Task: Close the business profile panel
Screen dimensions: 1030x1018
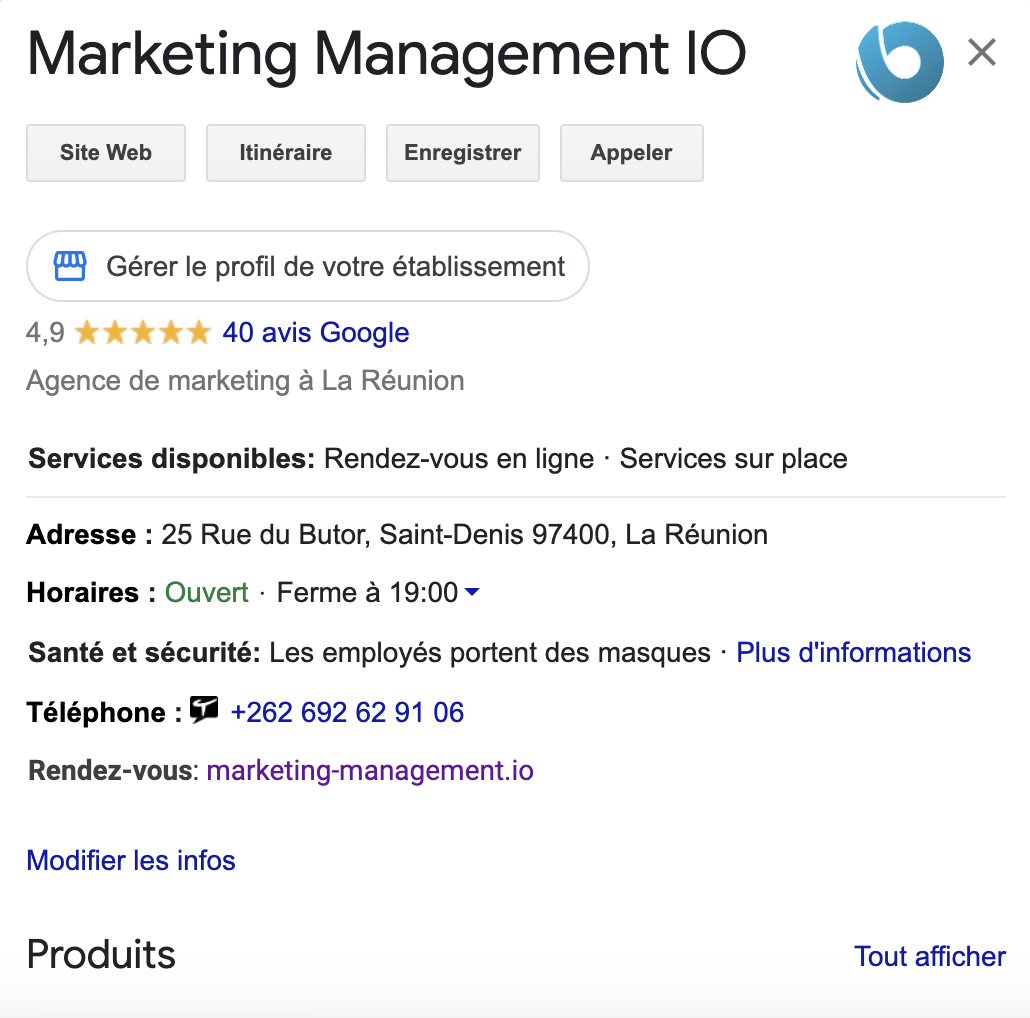Action: pos(981,52)
